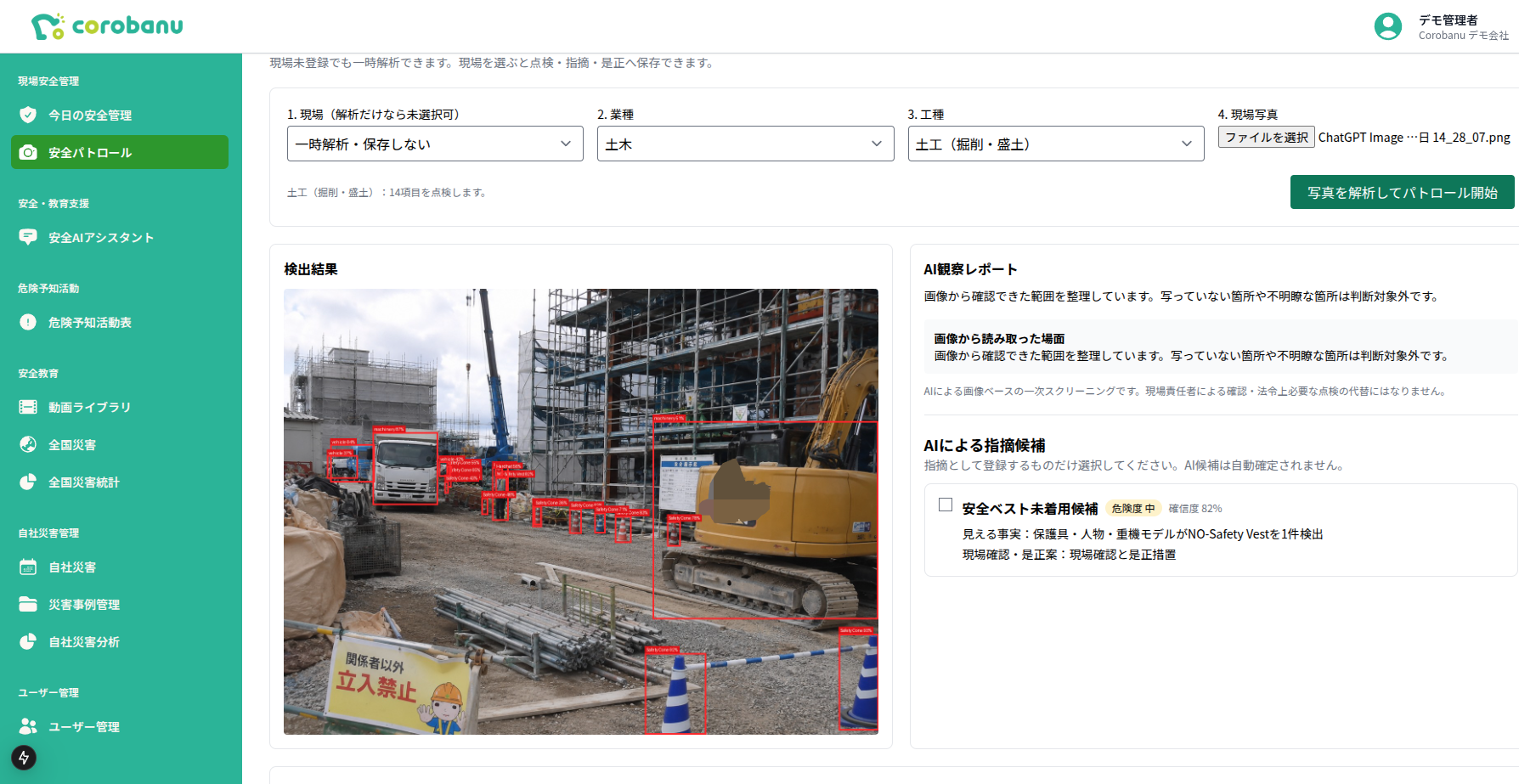Click the 検出結果 heading
The height and width of the screenshot is (784, 1519).
311,269
